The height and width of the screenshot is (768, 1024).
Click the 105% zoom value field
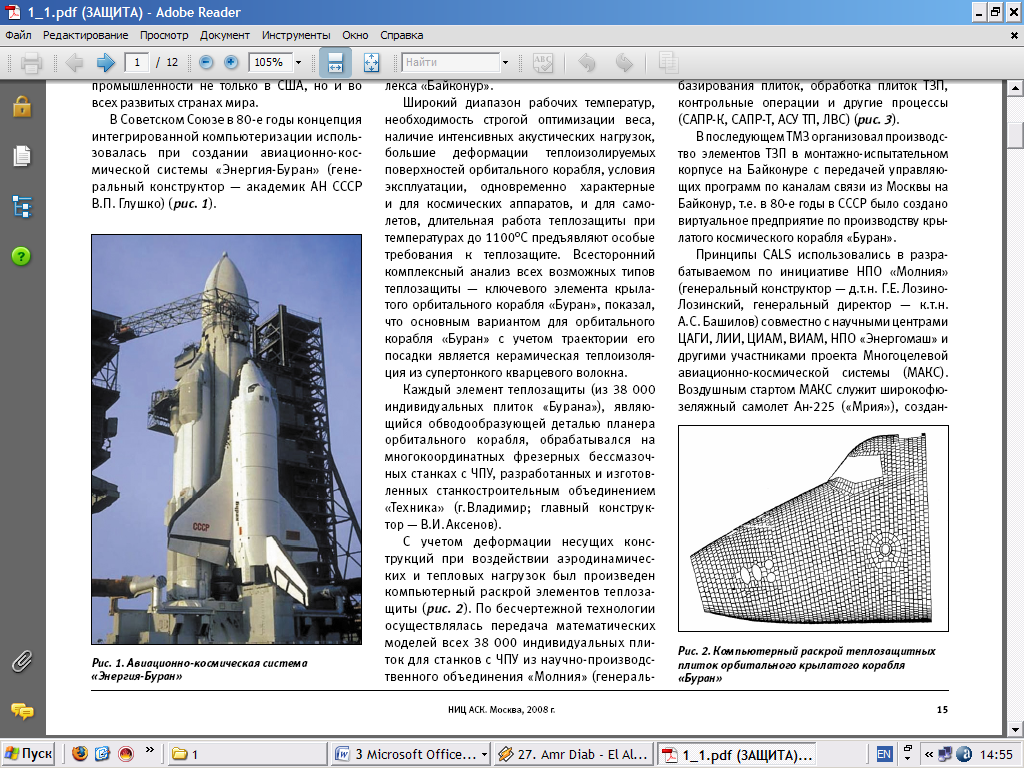pos(270,63)
